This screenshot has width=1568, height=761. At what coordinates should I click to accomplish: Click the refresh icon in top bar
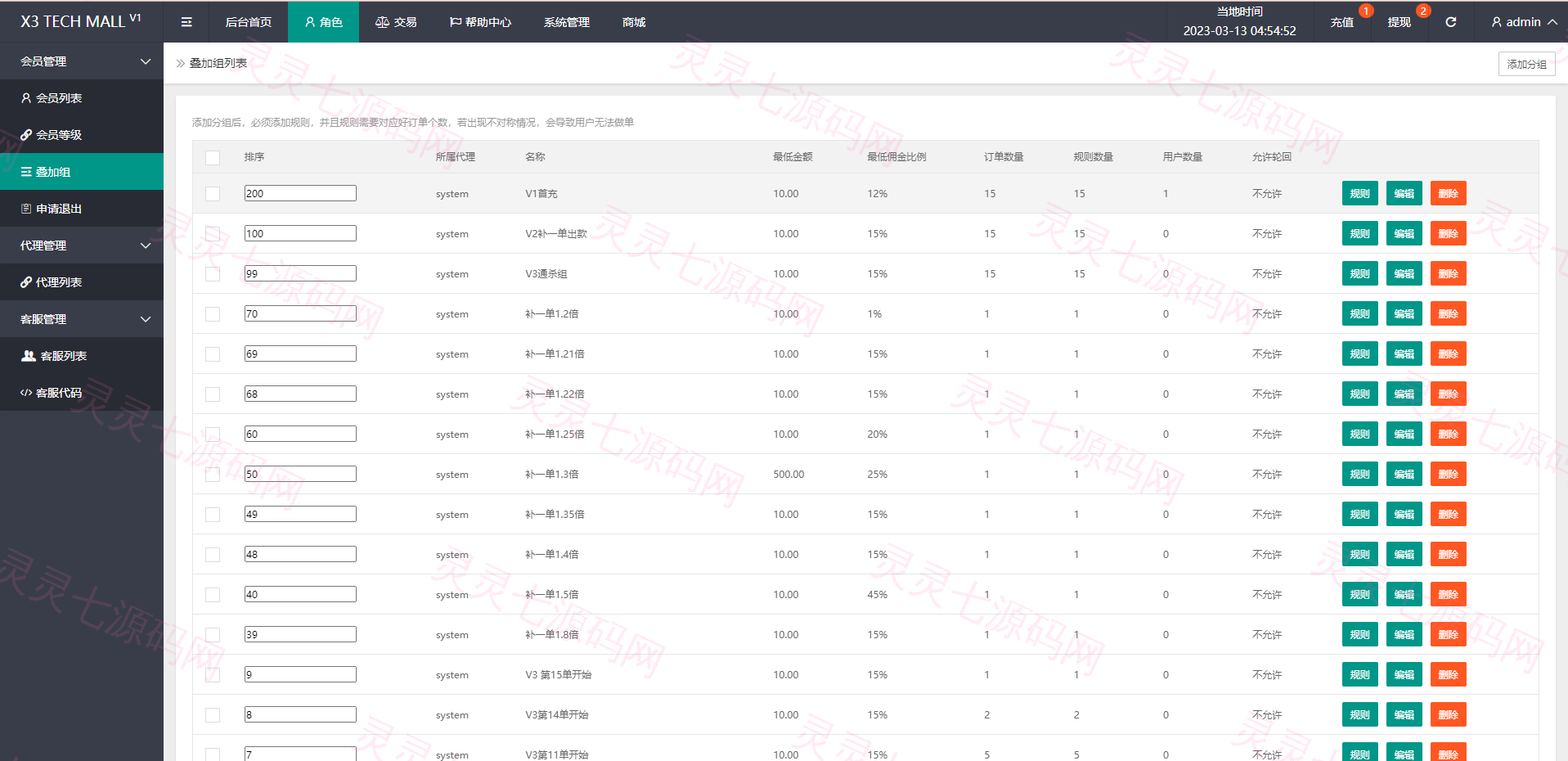1450,22
